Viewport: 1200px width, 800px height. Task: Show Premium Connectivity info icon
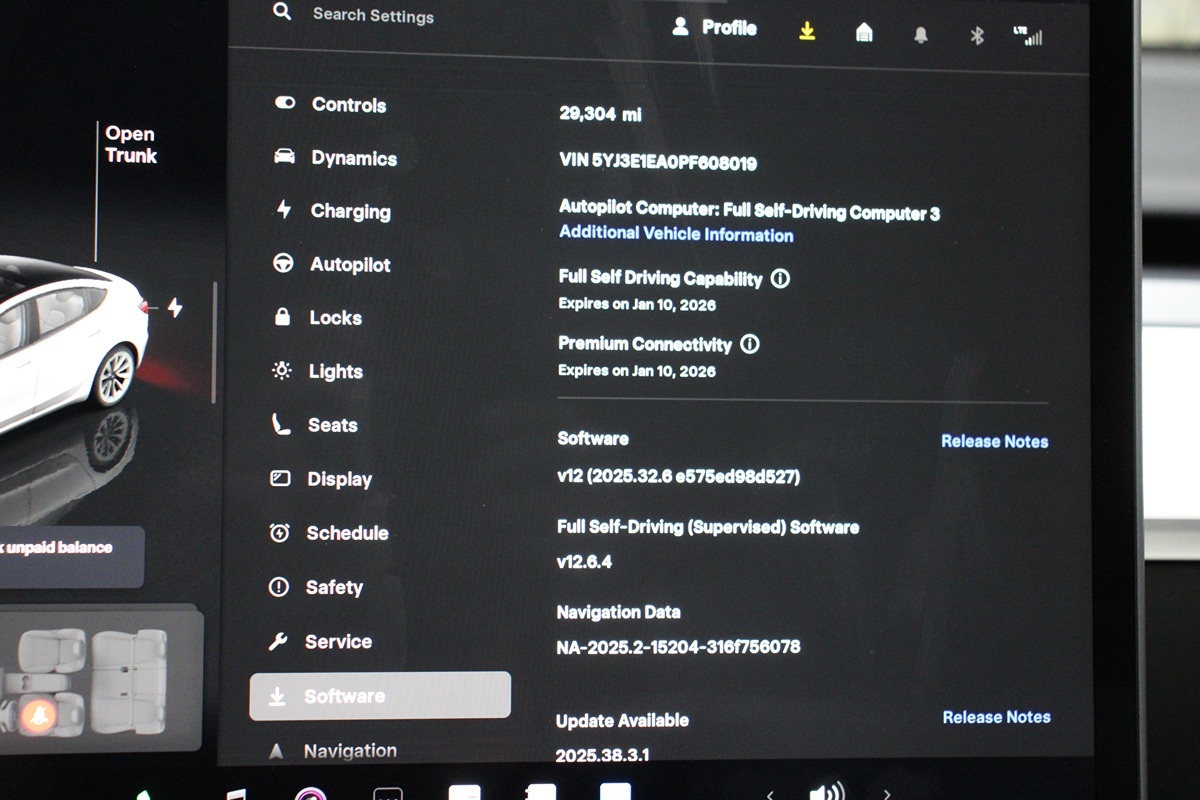(x=749, y=344)
